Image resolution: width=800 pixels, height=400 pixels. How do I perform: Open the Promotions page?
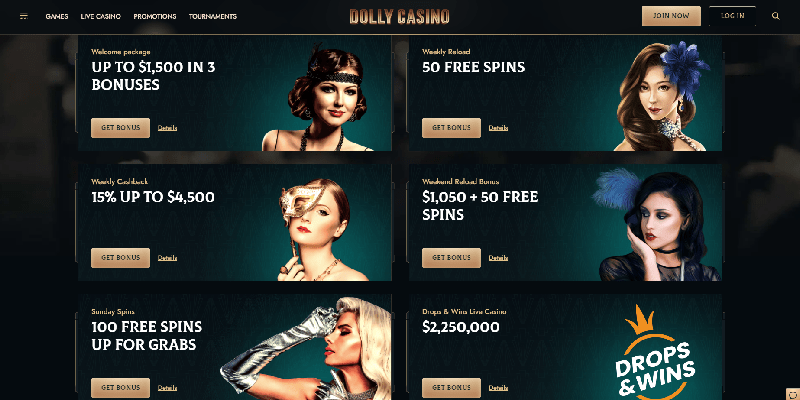pos(155,16)
